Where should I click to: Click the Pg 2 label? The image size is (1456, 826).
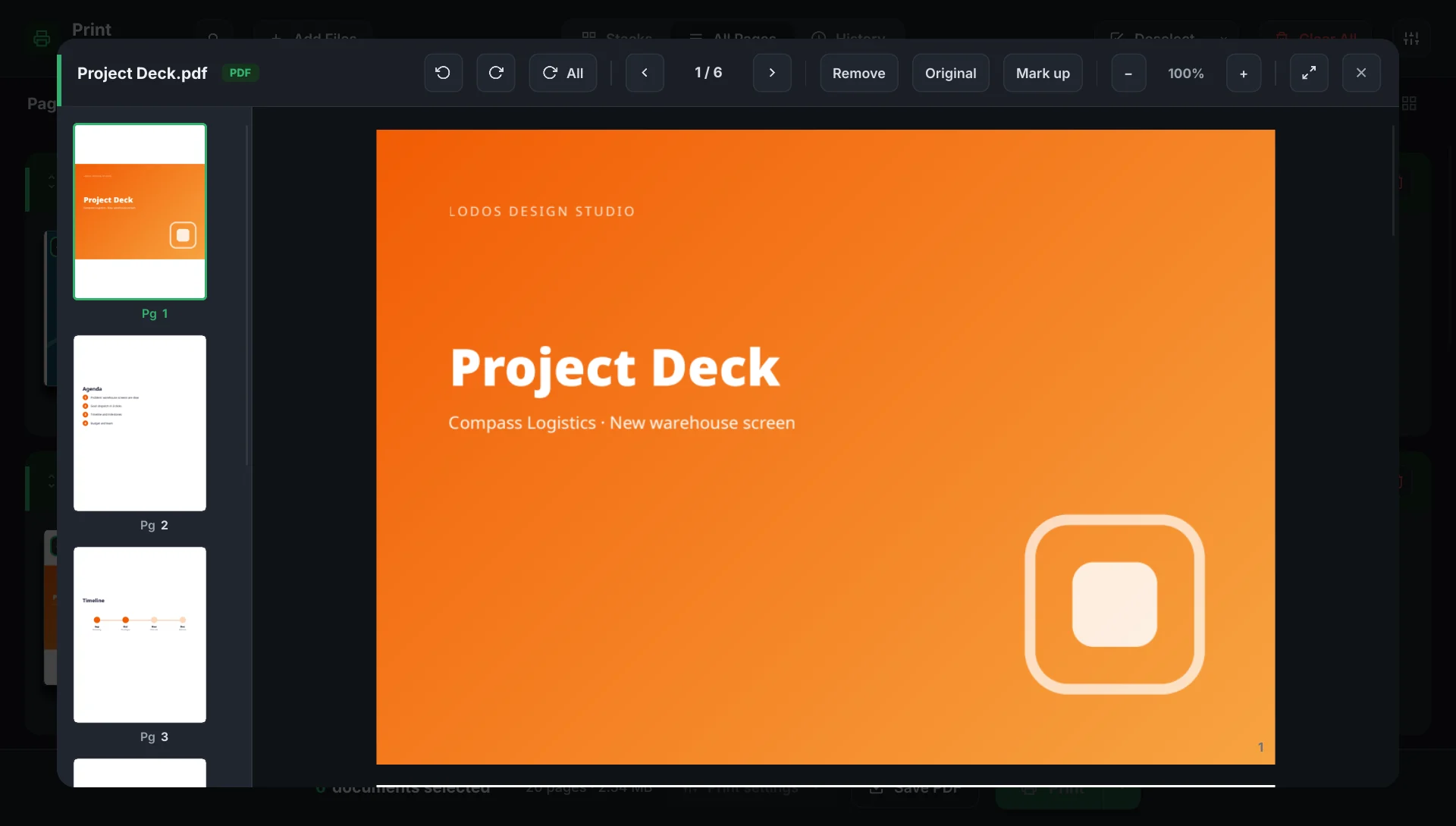[x=154, y=525]
